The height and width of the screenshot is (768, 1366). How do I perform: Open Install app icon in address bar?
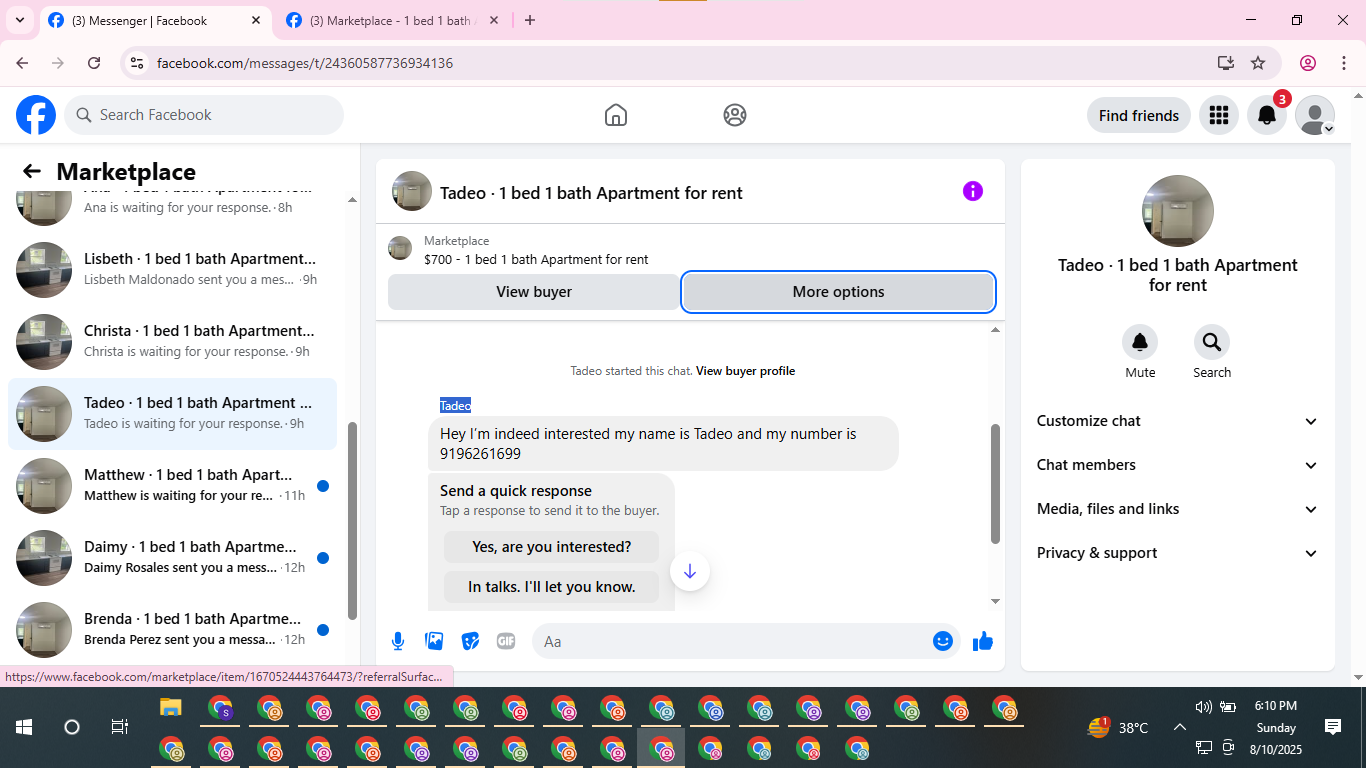[1226, 63]
